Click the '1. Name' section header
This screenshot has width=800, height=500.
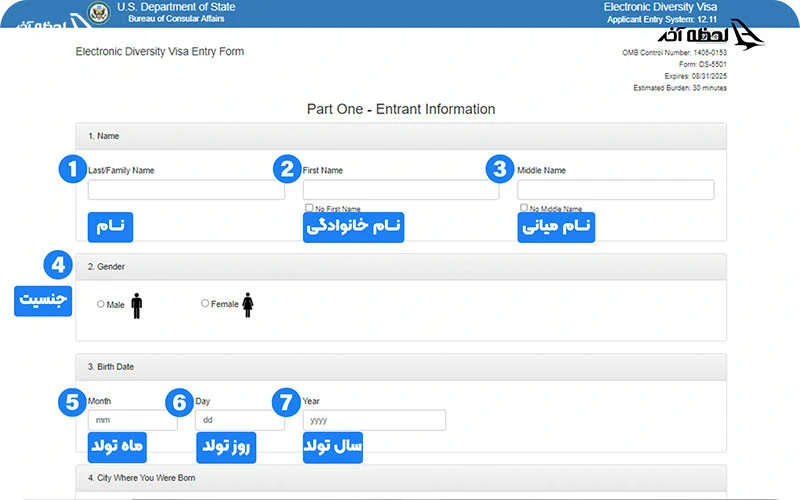point(401,136)
